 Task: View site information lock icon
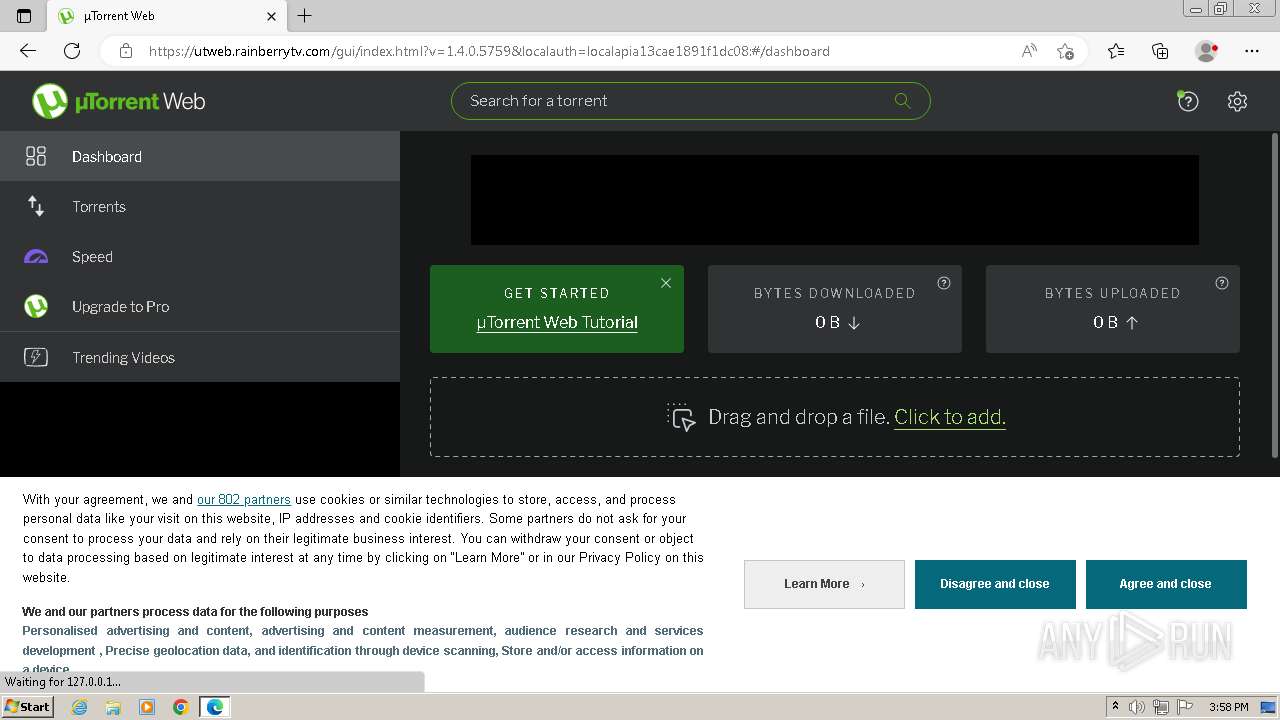click(x=126, y=51)
